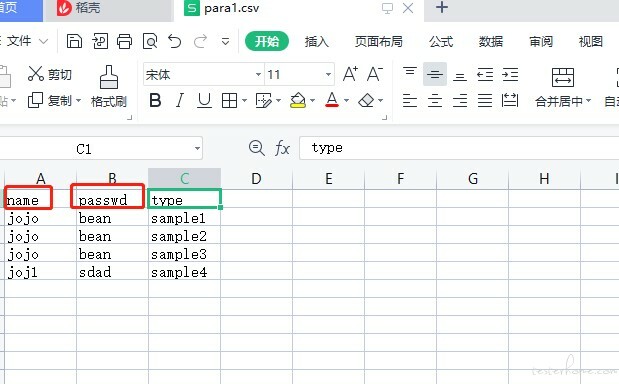Click the cell borders icon
The height and width of the screenshot is (384, 619).
pyautogui.click(x=229, y=101)
